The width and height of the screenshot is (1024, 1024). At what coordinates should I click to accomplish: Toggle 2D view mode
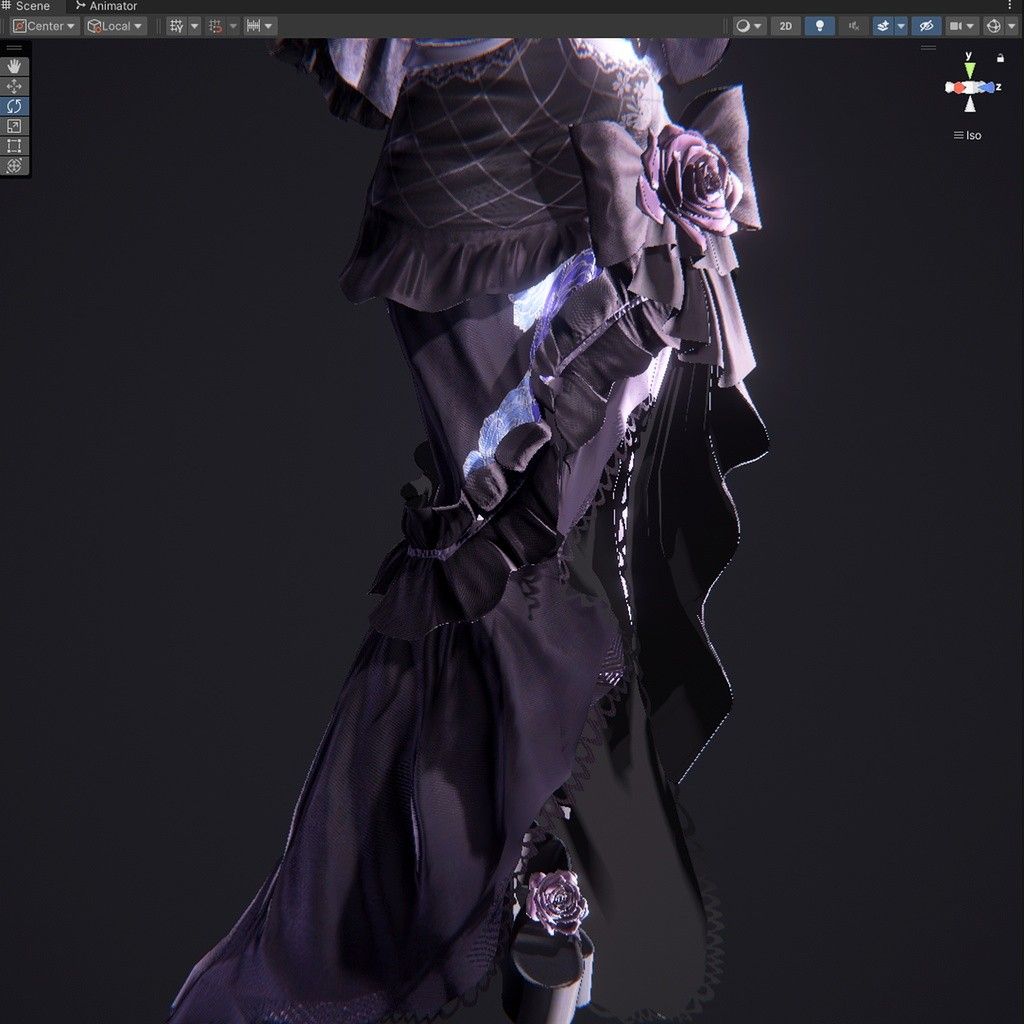[786, 26]
